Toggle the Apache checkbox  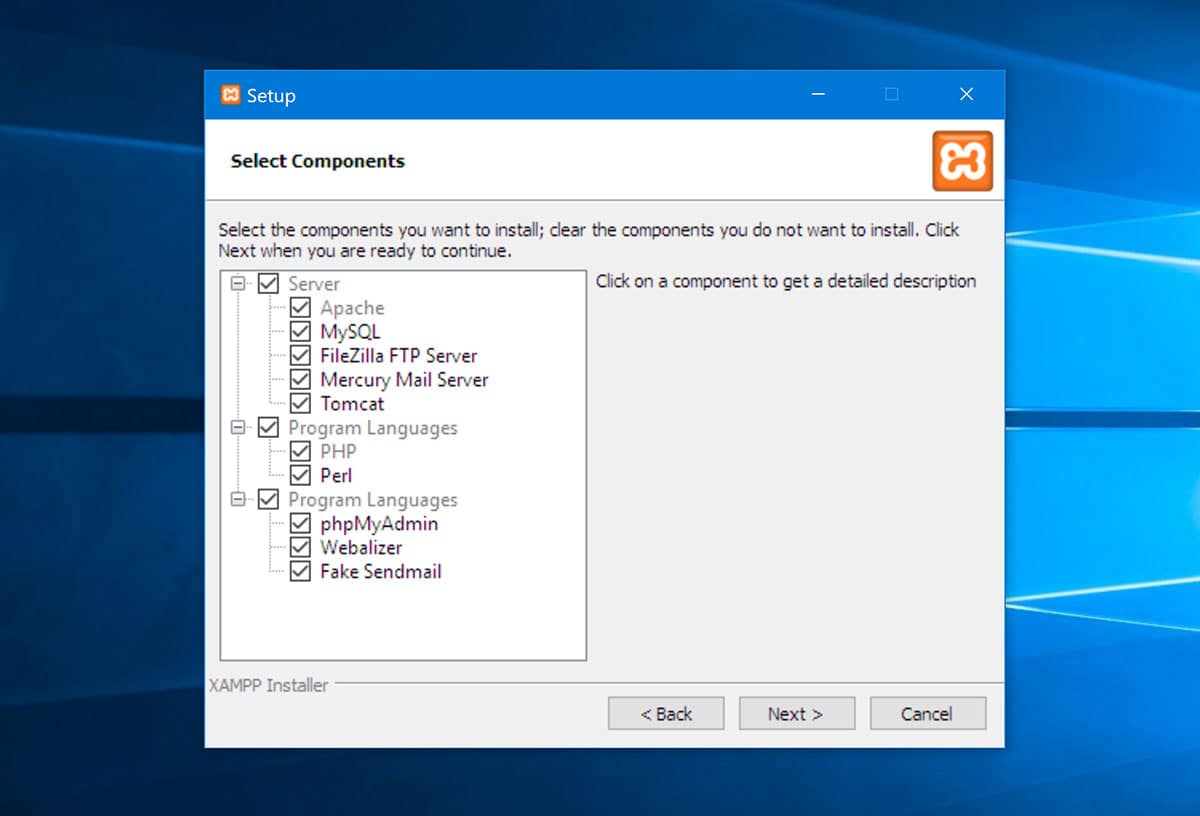coord(300,308)
